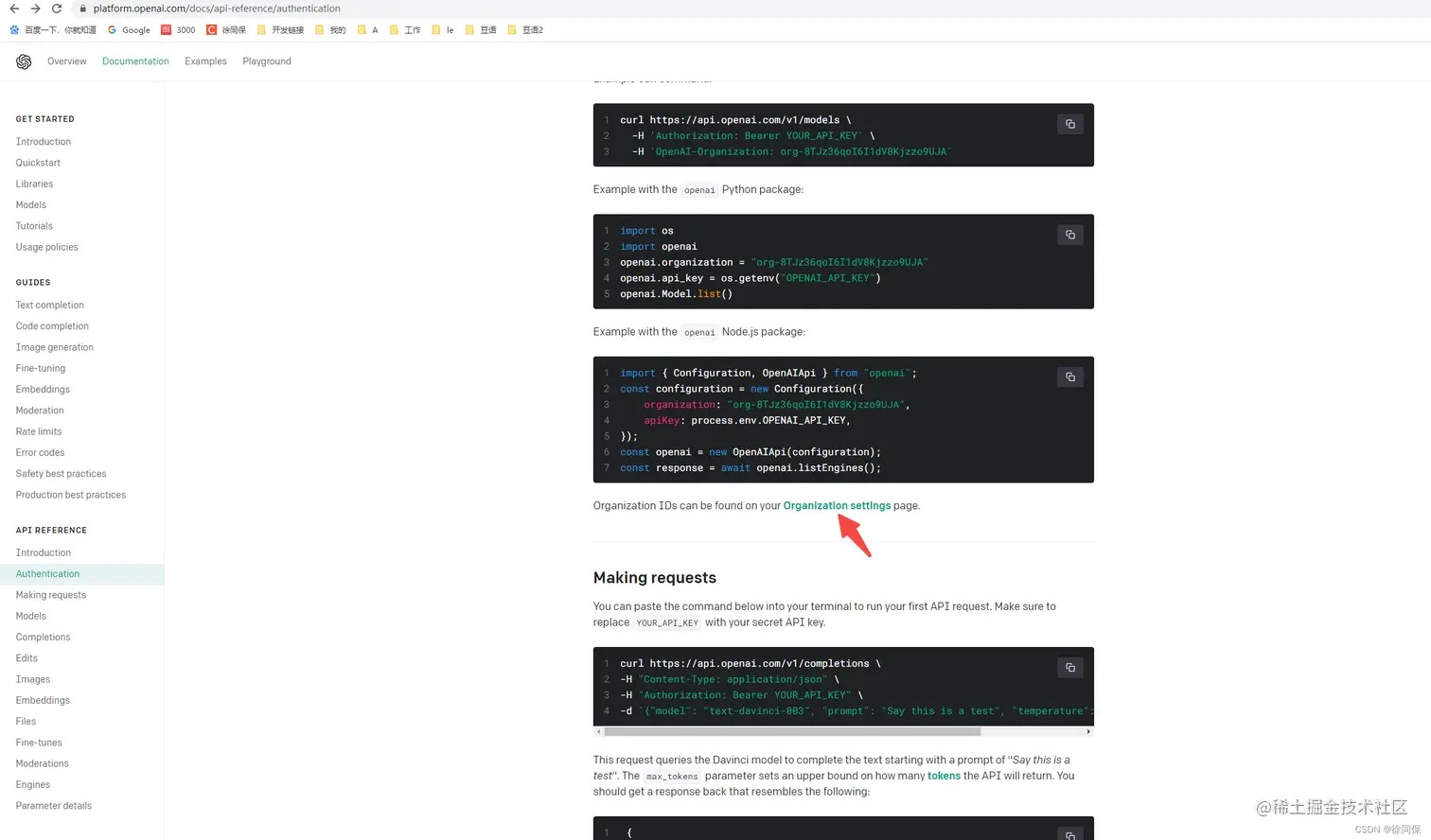The width and height of the screenshot is (1431, 840).
Task: Click the lock icon in the address bar
Action: [83, 9]
